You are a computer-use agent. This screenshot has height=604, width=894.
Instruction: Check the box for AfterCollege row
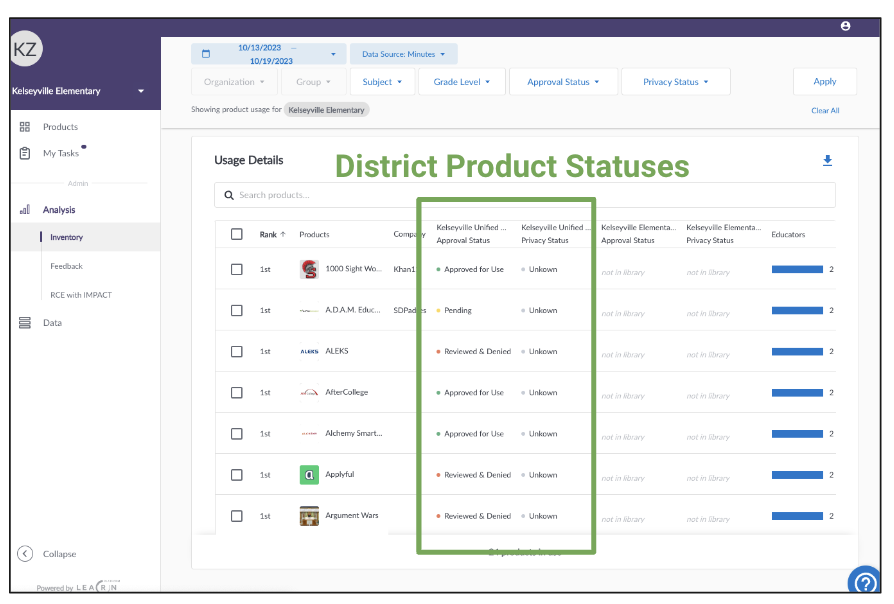pos(237,392)
